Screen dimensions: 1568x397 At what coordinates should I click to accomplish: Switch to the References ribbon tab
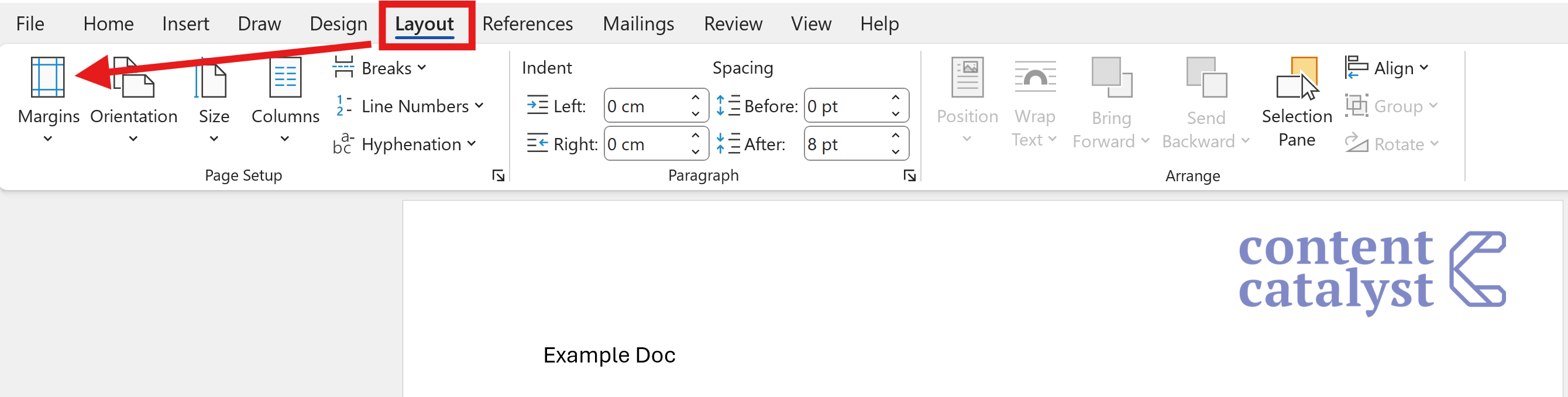click(527, 24)
